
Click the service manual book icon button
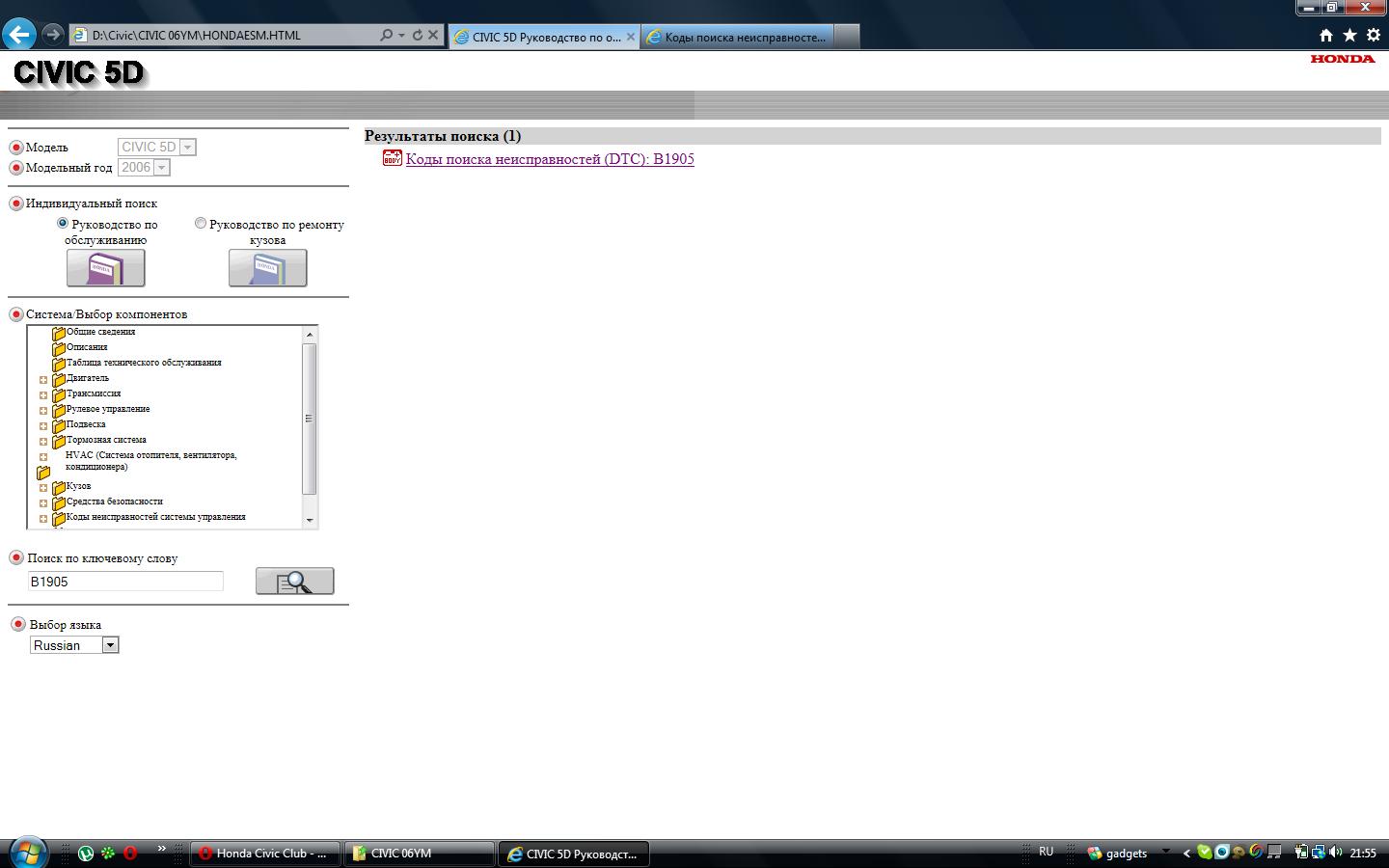[106, 268]
